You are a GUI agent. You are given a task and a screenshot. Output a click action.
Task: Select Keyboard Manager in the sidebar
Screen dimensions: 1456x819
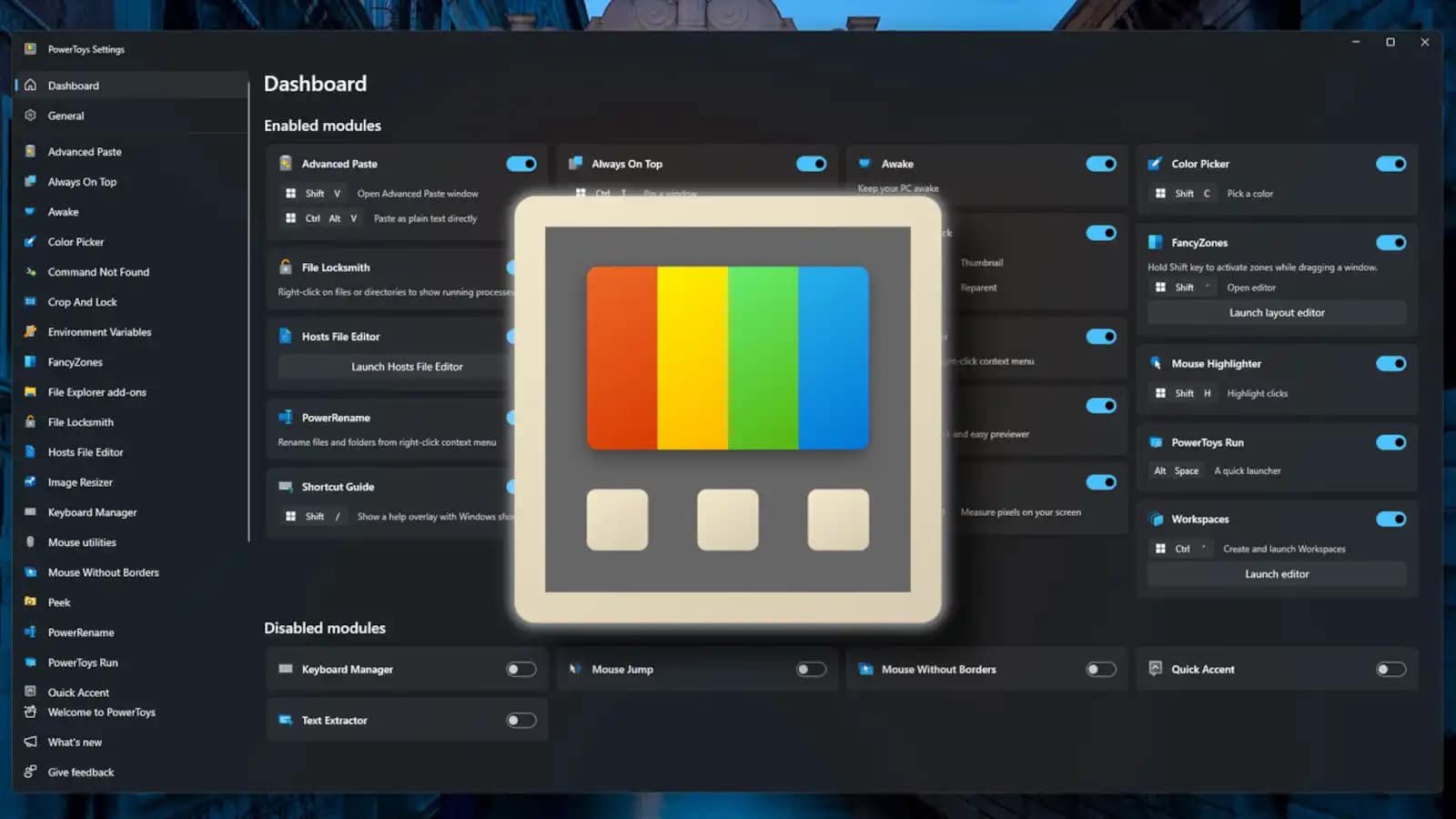tap(90, 511)
